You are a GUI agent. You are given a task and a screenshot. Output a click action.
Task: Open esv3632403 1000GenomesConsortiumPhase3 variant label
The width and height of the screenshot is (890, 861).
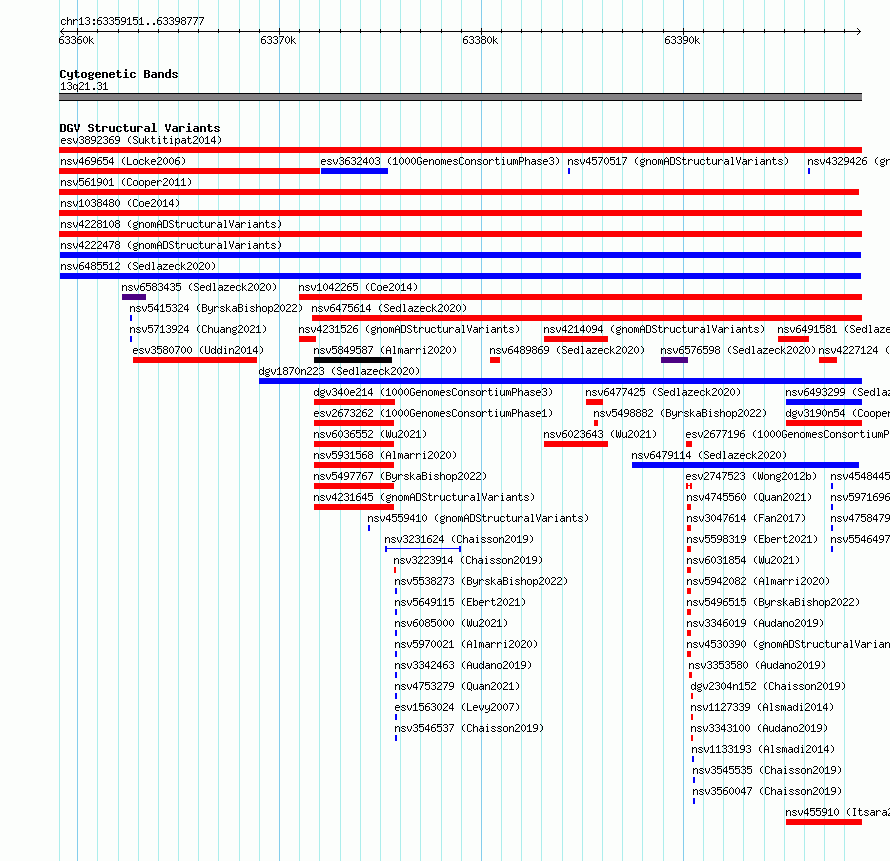tap(440, 161)
